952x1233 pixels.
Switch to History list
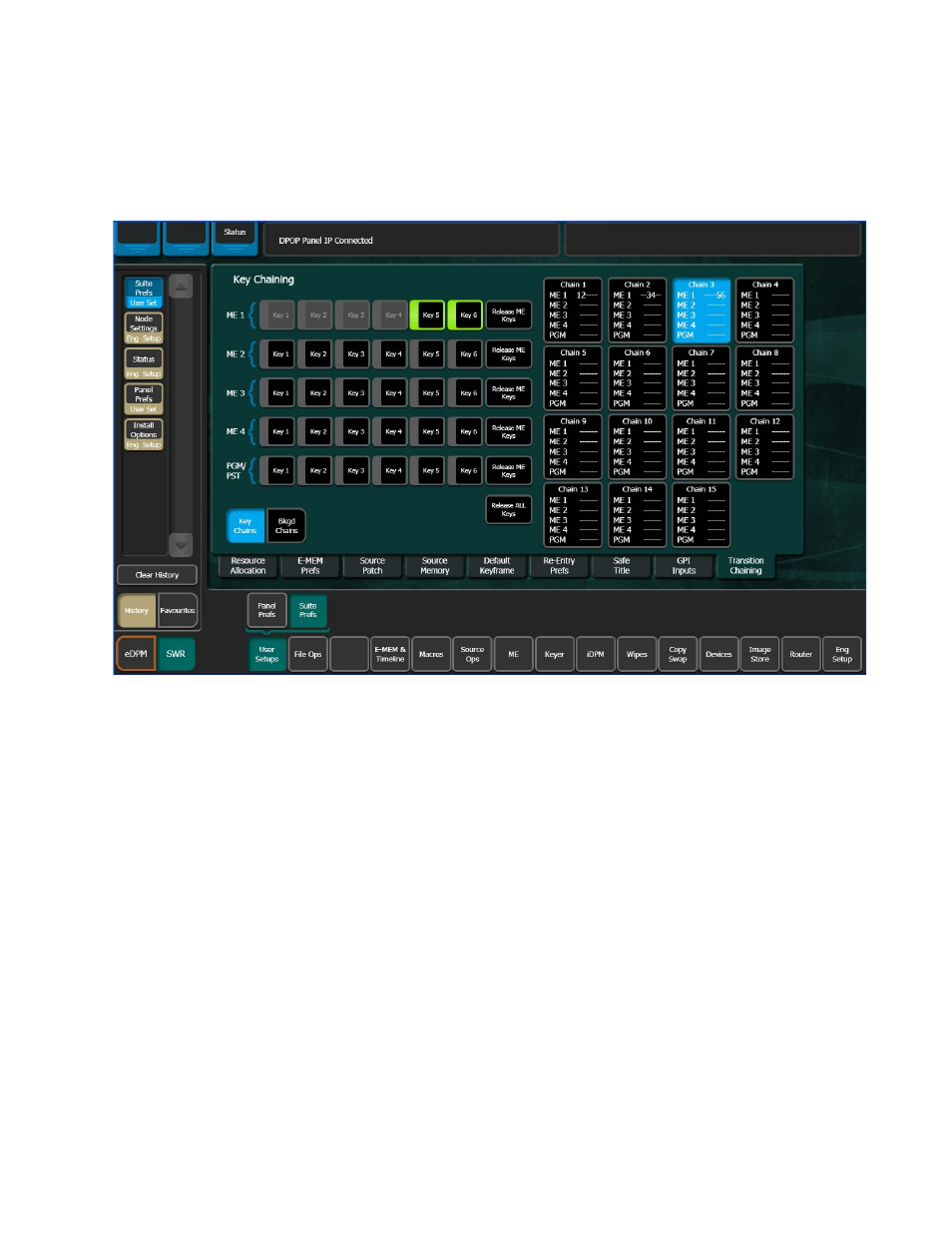click(137, 611)
